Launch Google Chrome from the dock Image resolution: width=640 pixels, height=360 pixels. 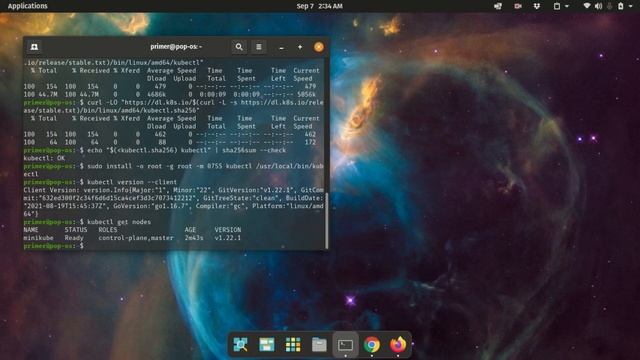[371, 344]
